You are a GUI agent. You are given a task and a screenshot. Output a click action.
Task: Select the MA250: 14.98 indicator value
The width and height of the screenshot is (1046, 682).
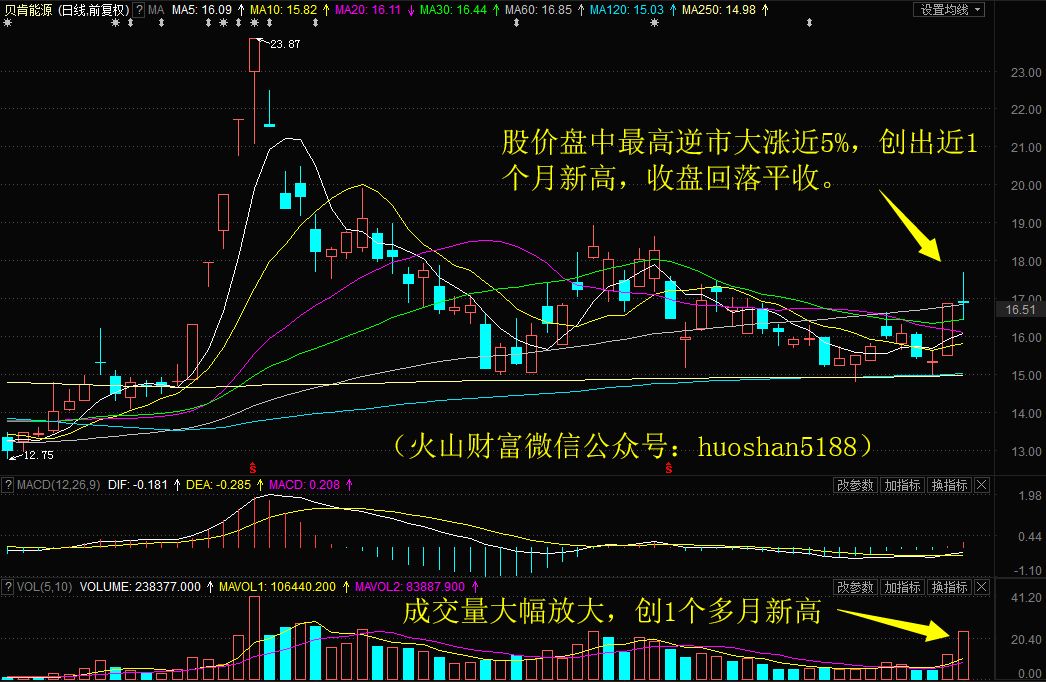719,10
